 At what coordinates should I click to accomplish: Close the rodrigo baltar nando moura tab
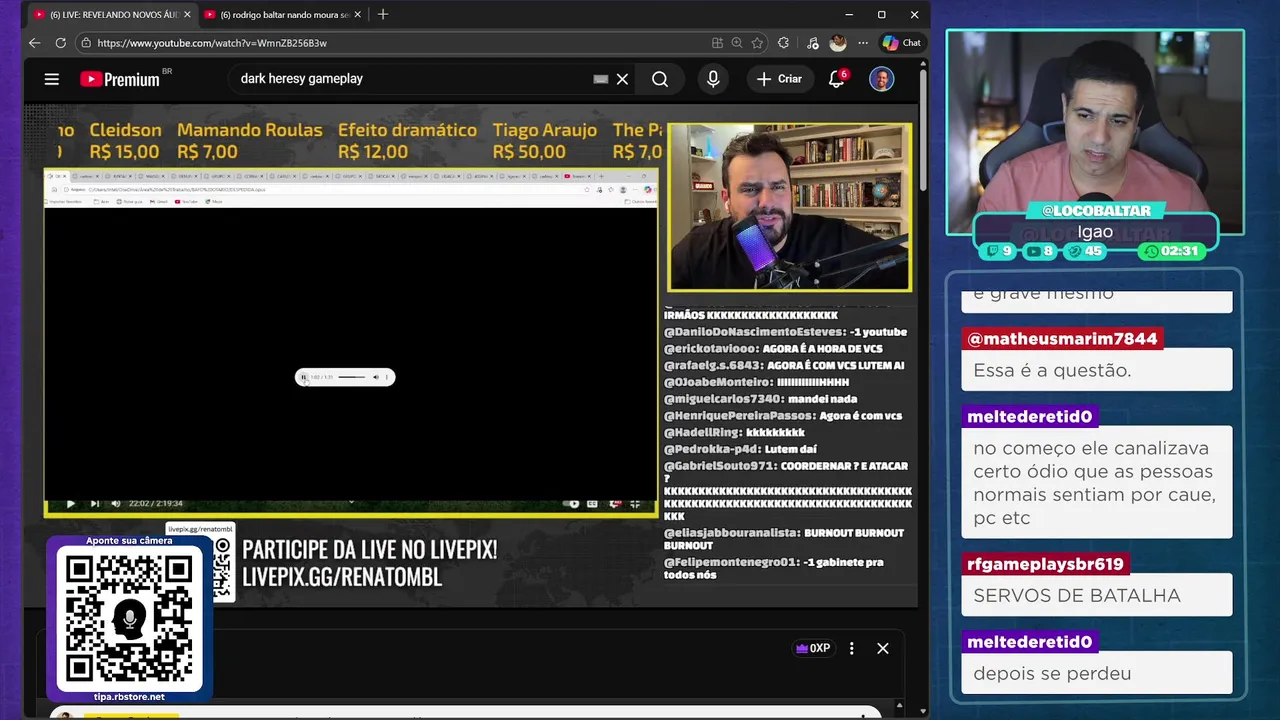click(x=357, y=15)
